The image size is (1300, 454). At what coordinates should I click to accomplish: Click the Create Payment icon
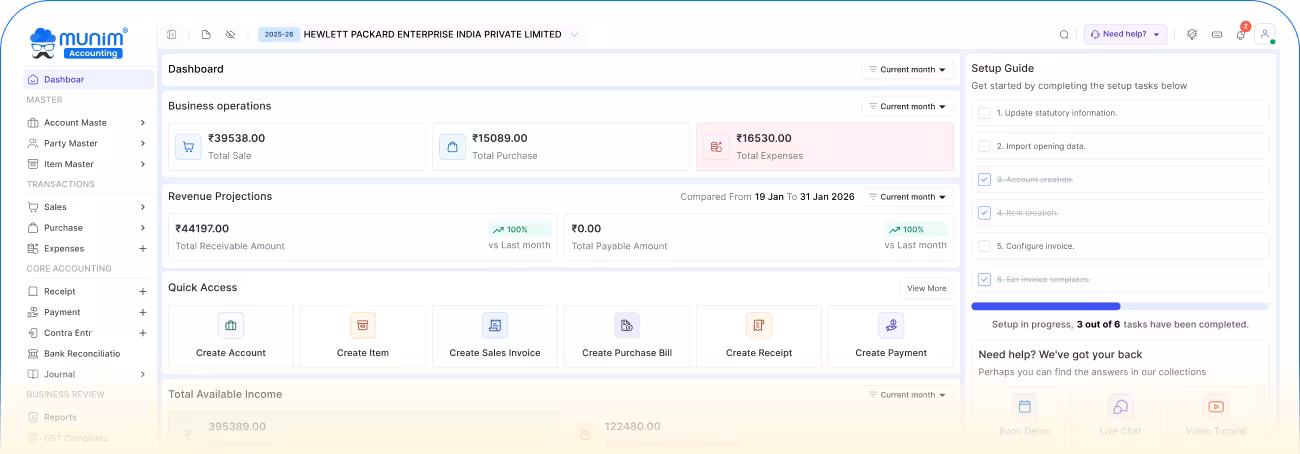(x=891, y=325)
